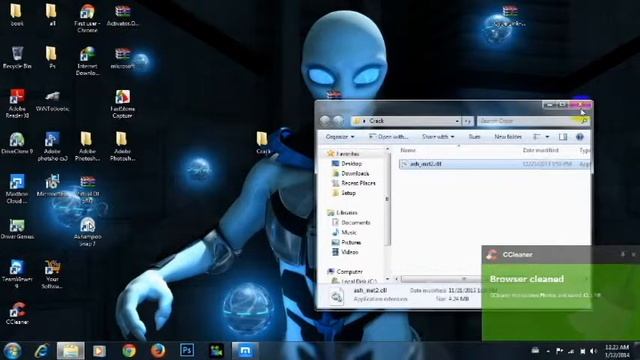The width and height of the screenshot is (640, 360).
Task: Launch Ashampoo Snap 7 desktop shortcut
Action: click(x=87, y=231)
